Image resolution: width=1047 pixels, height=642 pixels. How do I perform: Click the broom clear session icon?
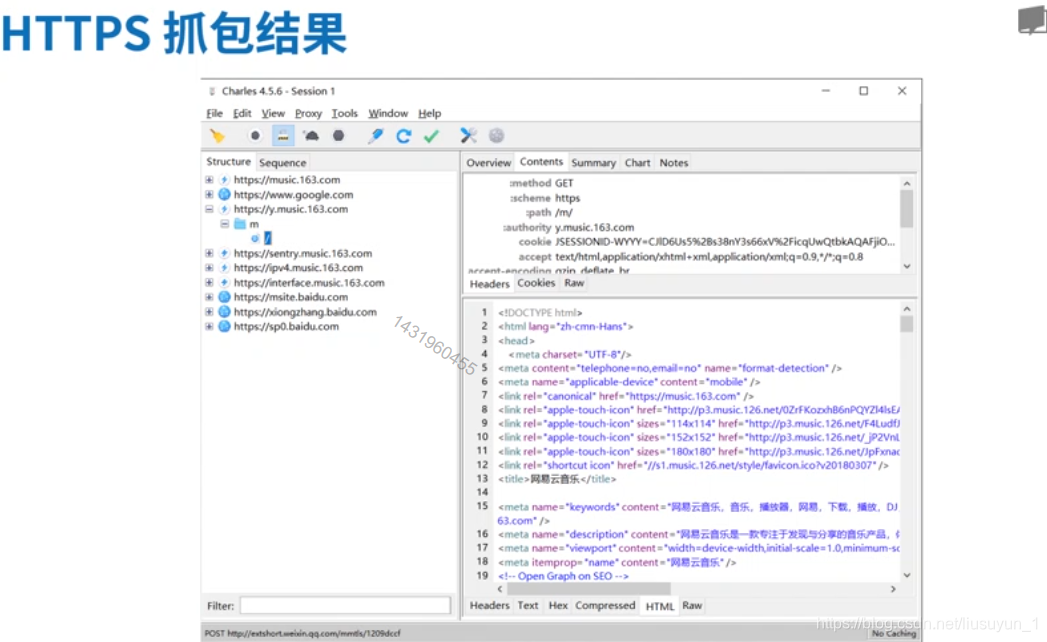[218, 136]
